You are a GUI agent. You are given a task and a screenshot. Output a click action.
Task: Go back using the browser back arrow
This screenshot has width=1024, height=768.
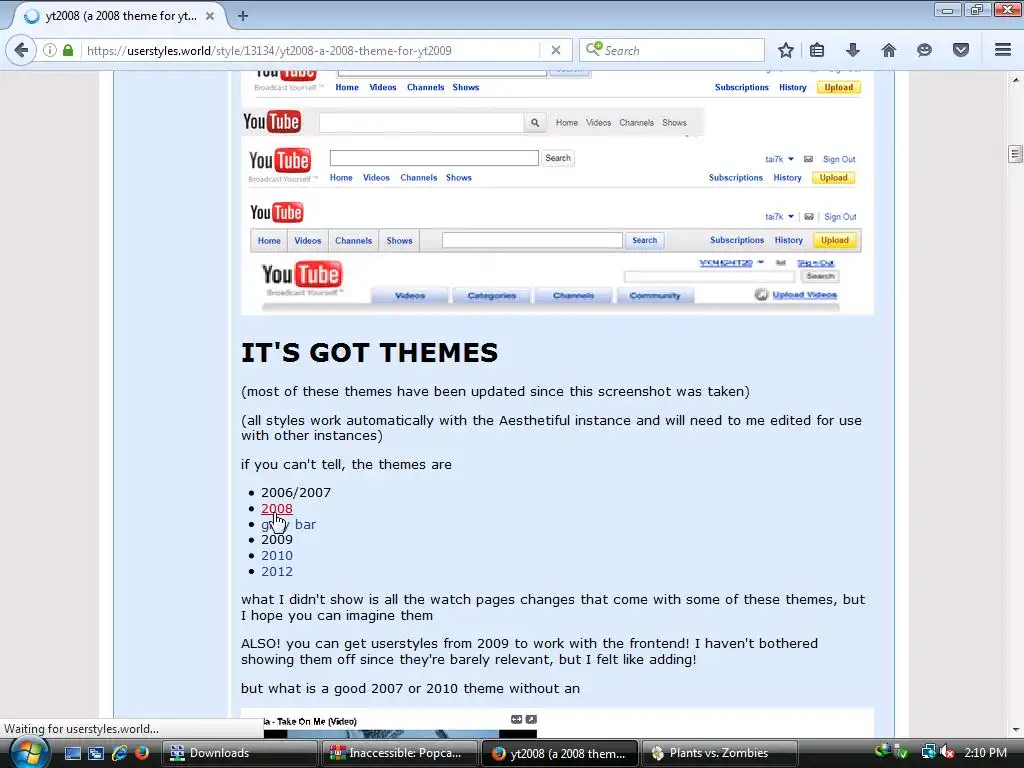pyautogui.click(x=21, y=50)
